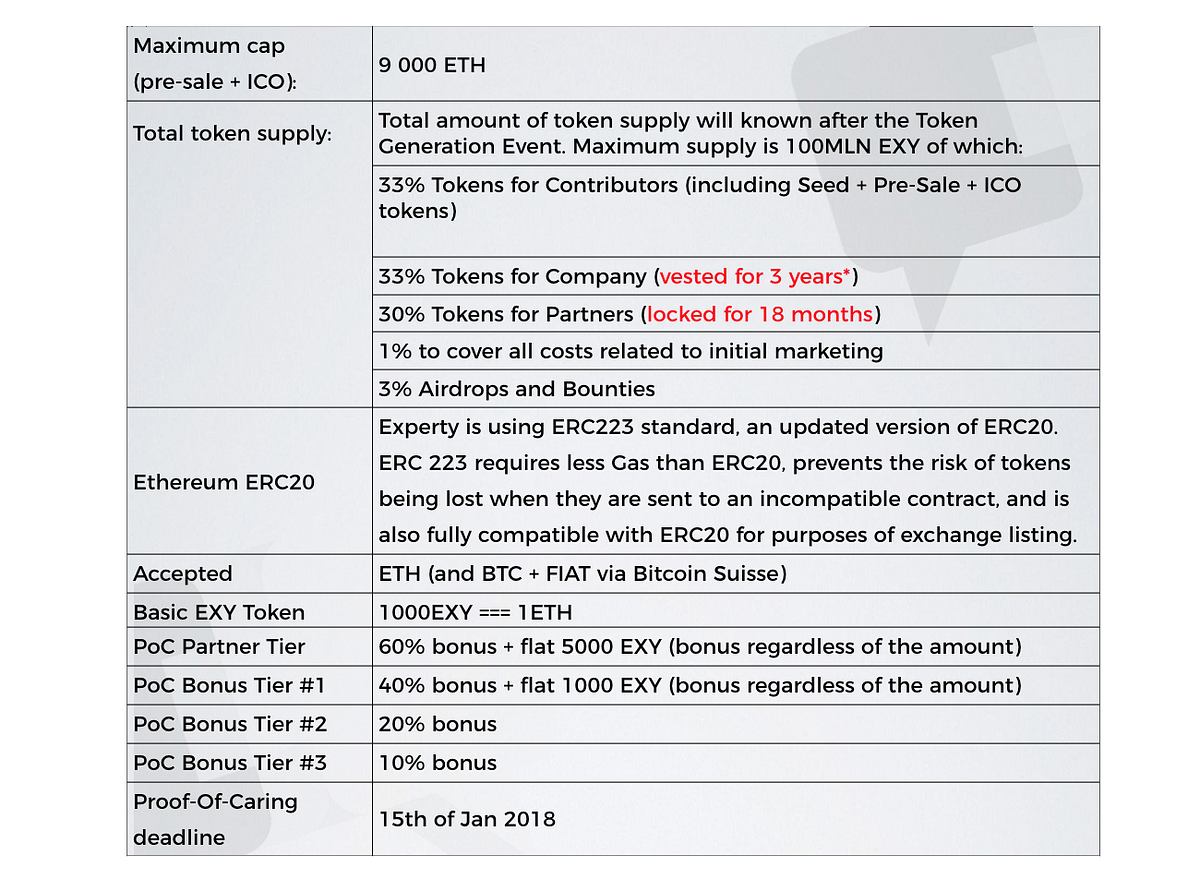Click the '33% Tokens for Contributors' row

coord(699,197)
